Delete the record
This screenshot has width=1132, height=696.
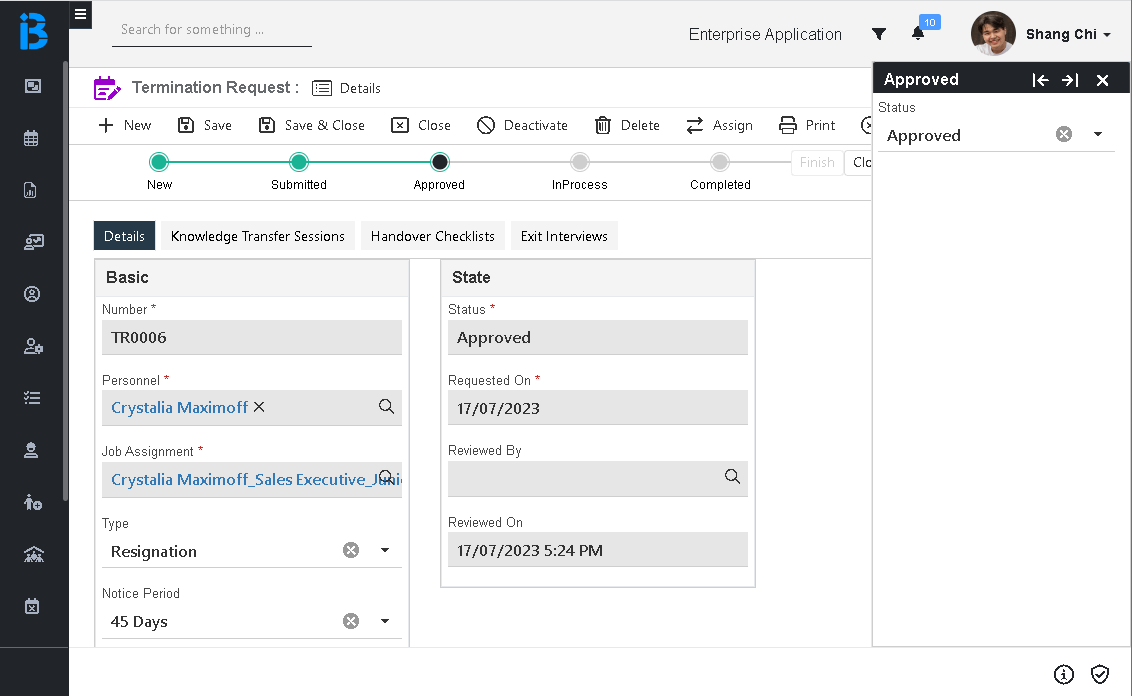[x=627, y=125]
